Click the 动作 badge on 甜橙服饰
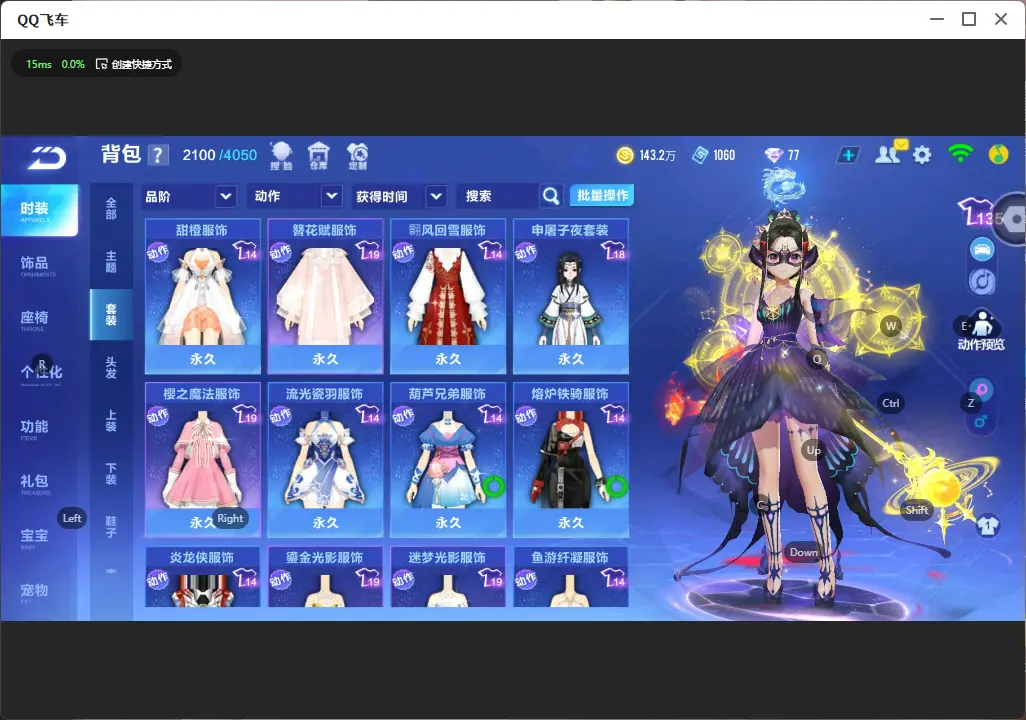The height and width of the screenshot is (720, 1026). (158, 253)
